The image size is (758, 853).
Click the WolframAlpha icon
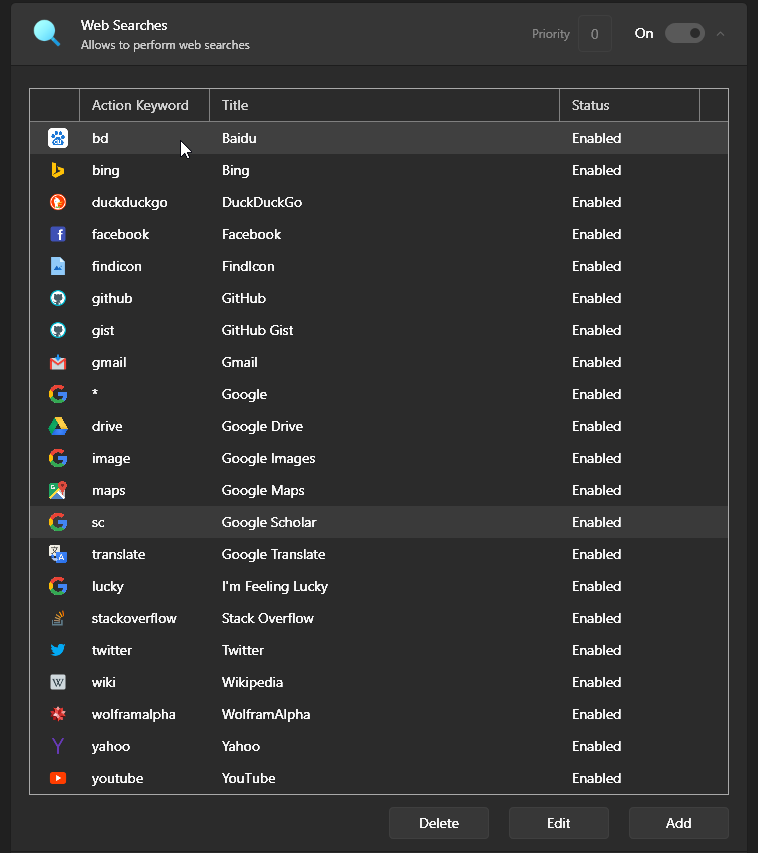coord(57,714)
